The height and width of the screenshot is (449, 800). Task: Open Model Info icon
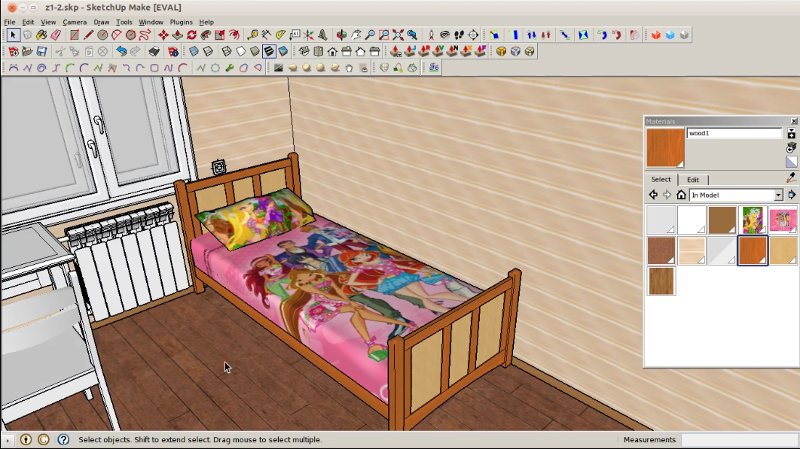coord(173,51)
